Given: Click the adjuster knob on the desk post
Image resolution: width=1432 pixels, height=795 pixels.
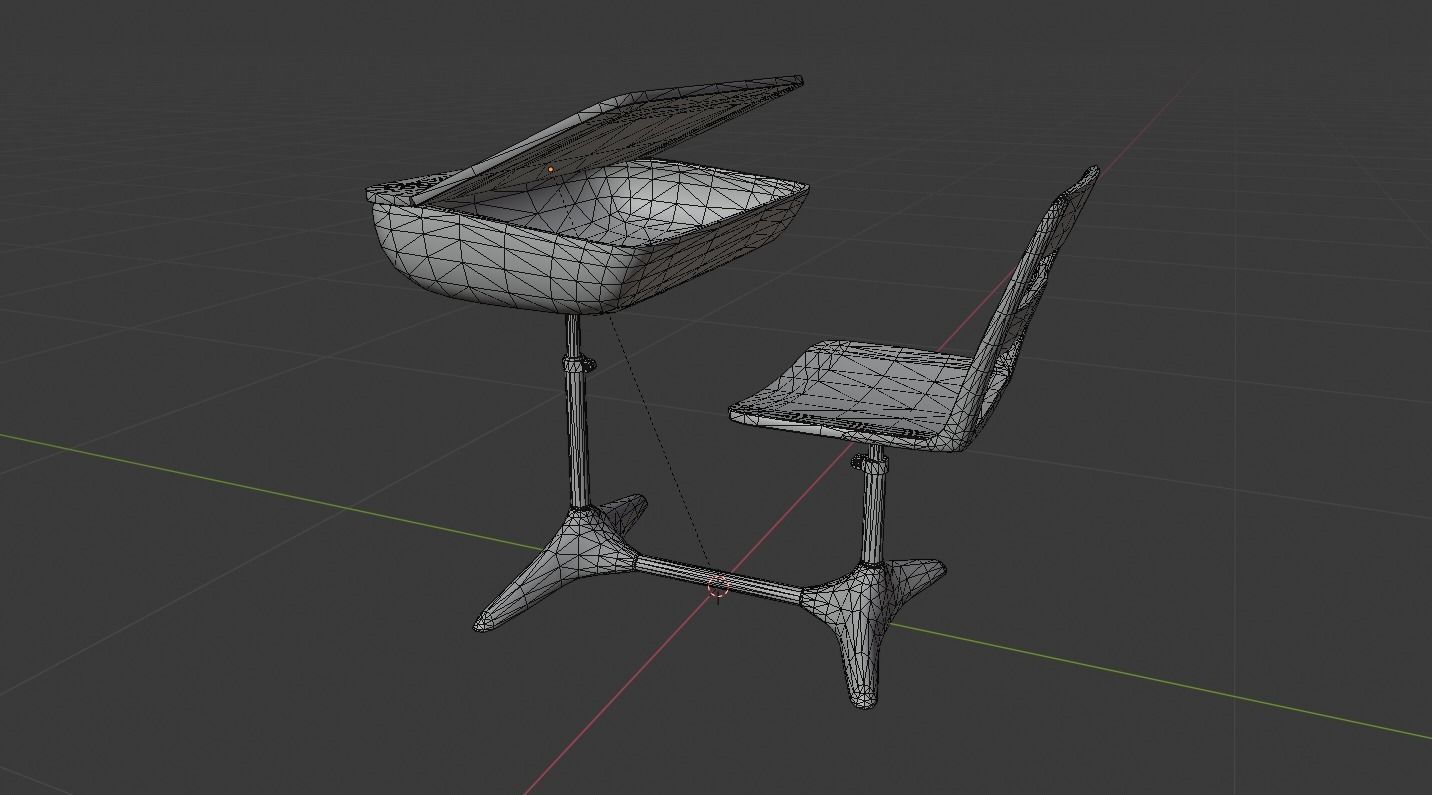Looking at the screenshot, I should 590,363.
